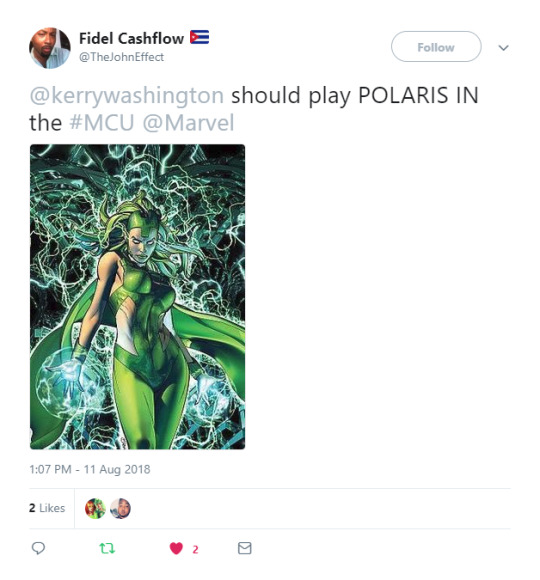This screenshot has height=580, width=540.
Task: View the 2 Likes list
Action: tap(47, 508)
